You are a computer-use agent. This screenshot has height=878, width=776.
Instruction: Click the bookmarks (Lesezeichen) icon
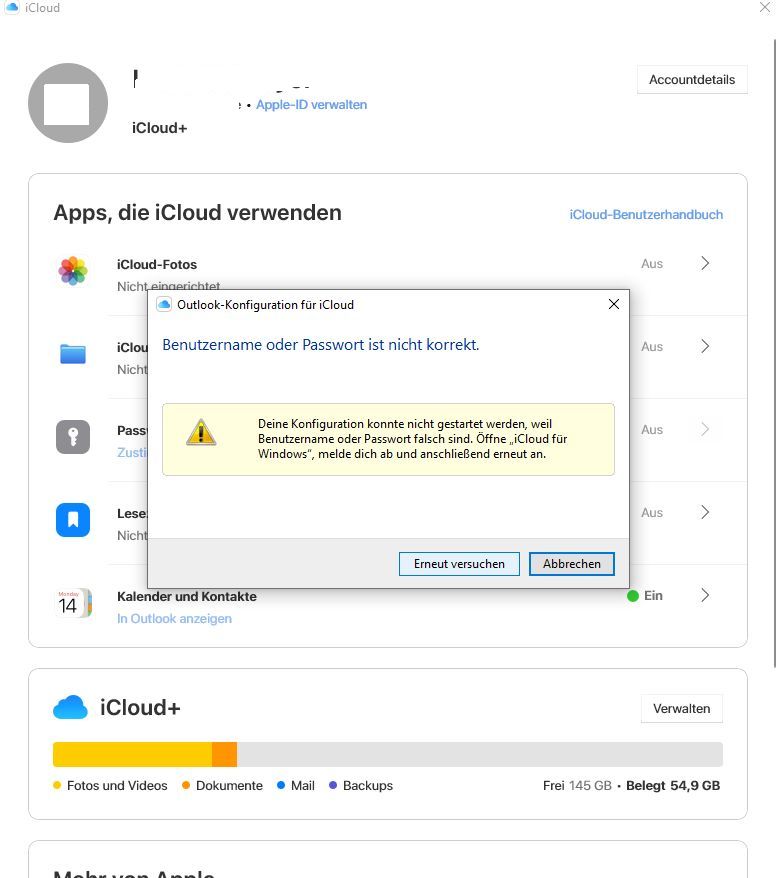[73, 520]
